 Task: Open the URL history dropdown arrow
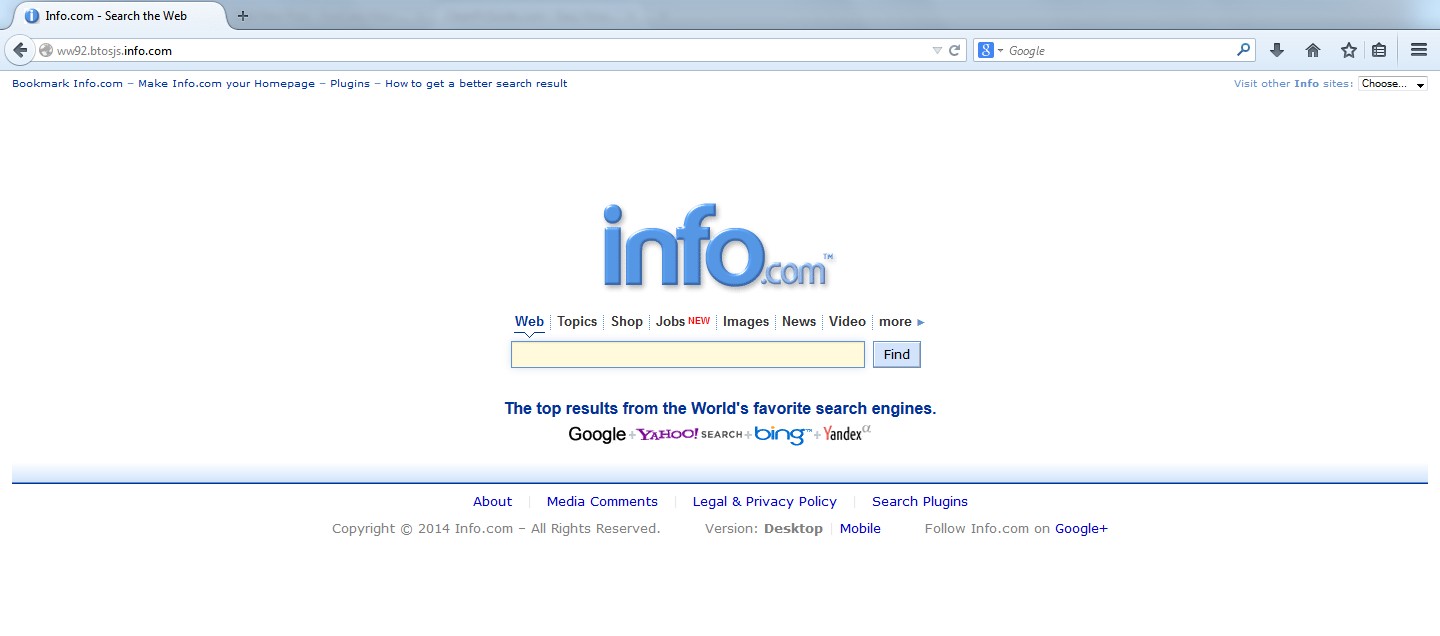937,50
